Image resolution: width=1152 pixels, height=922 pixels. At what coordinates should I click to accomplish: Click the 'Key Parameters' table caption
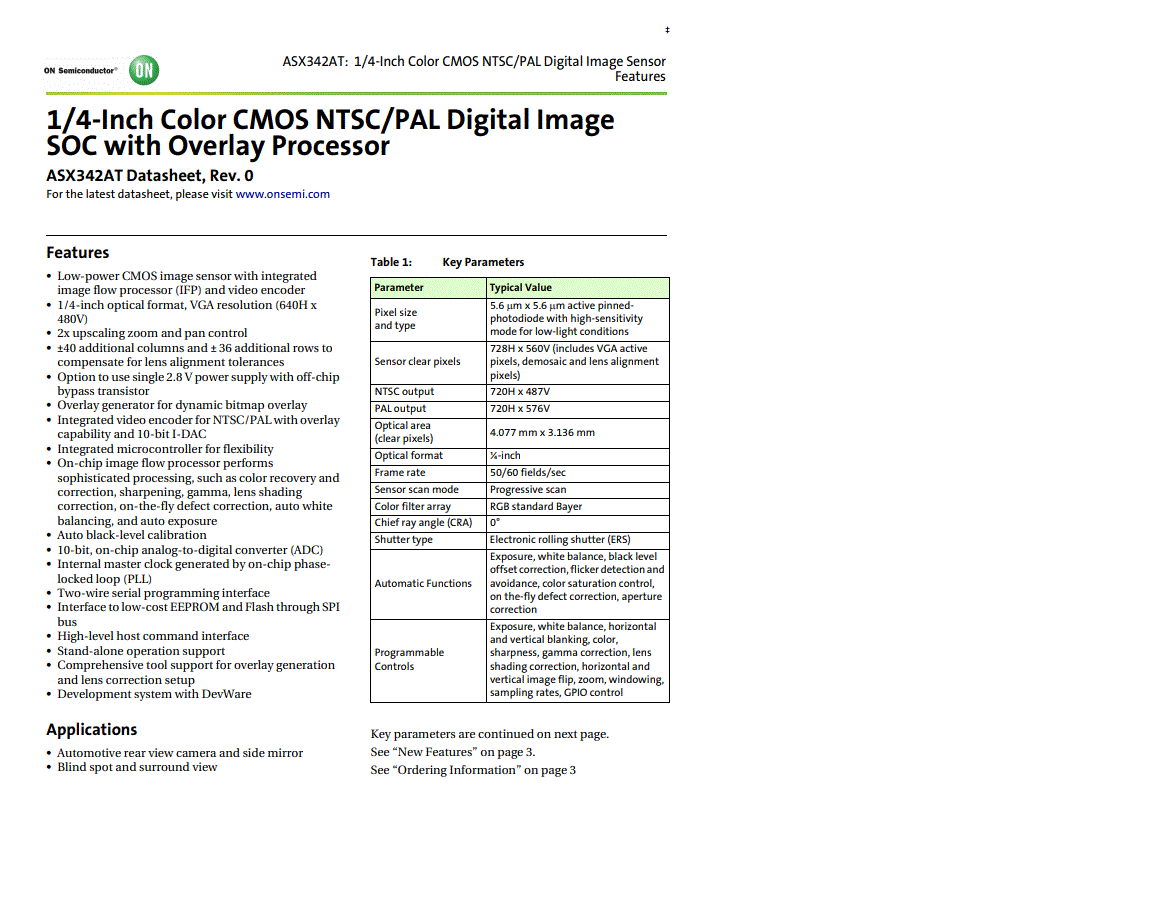click(483, 262)
